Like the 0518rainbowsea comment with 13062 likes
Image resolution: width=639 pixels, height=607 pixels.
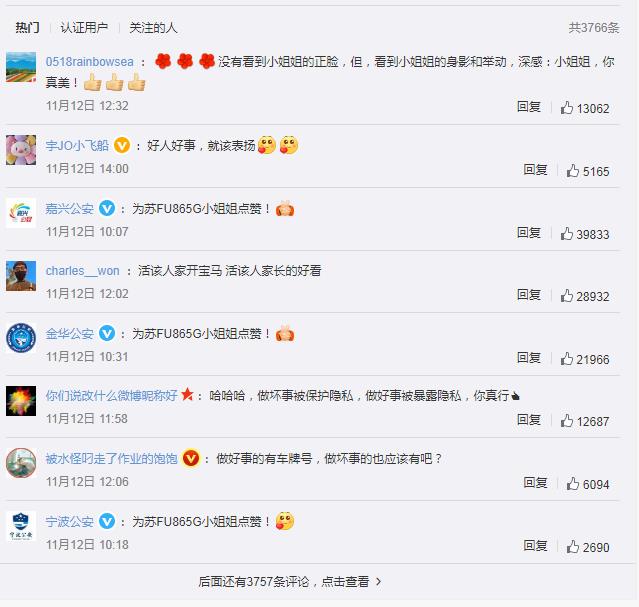566,108
